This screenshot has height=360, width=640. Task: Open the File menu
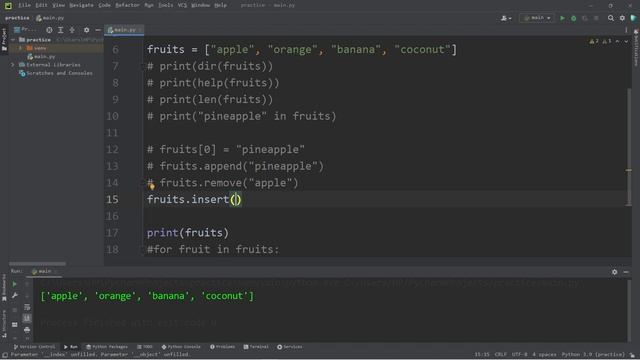click(x=24, y=5)
